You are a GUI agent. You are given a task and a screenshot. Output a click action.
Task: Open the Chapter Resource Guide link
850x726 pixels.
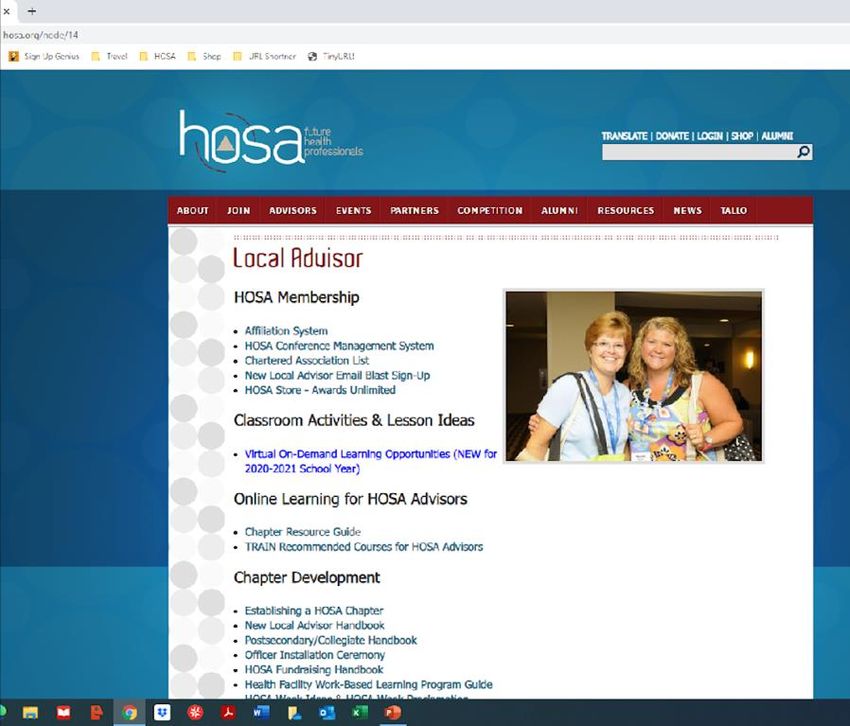pos(302,532)
